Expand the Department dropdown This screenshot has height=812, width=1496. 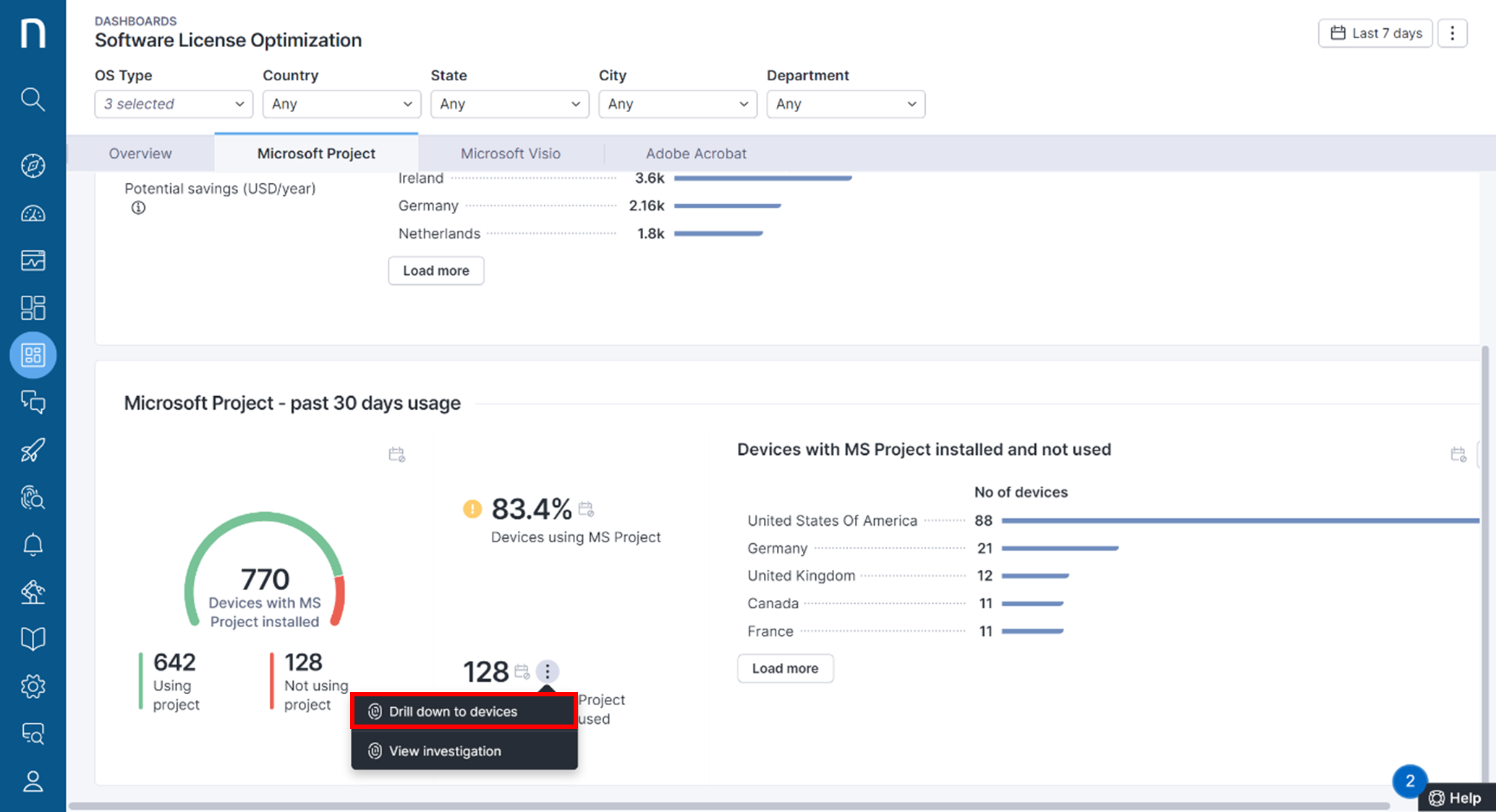(x=845, y=104)
